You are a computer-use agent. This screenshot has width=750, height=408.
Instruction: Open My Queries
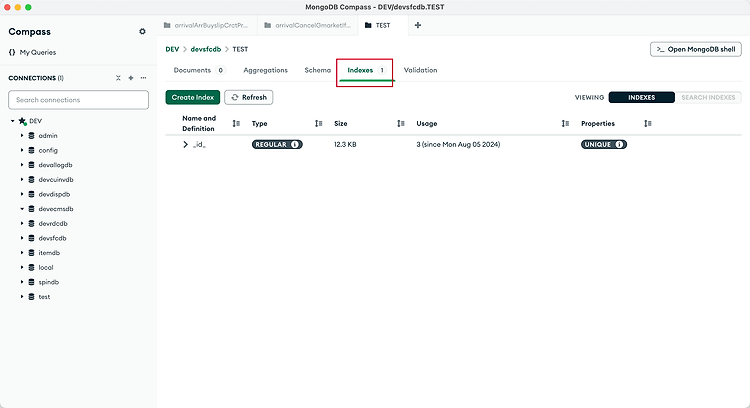(x=32, y=52)
